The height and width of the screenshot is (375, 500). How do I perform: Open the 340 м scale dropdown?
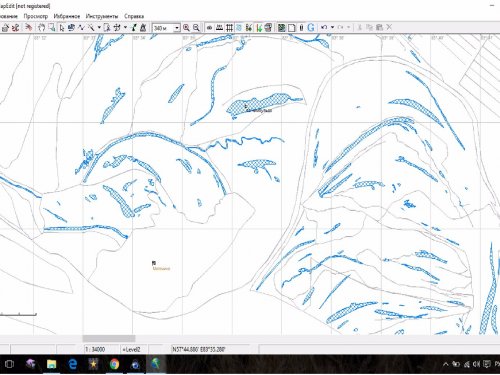click(177, 28)
